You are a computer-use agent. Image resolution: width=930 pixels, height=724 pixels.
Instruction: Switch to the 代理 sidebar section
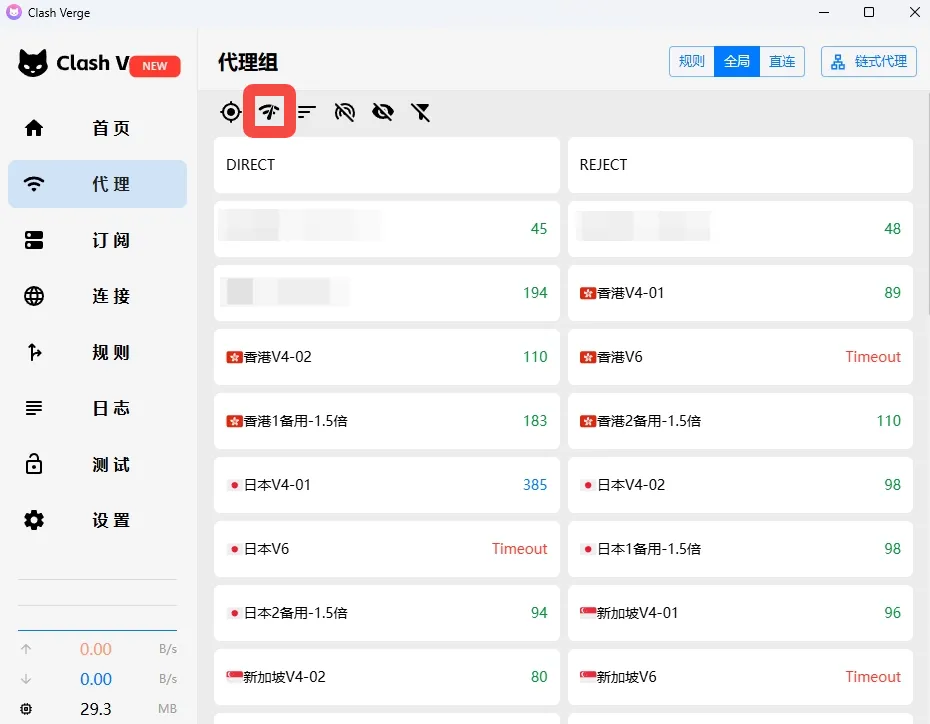point(97,184)
